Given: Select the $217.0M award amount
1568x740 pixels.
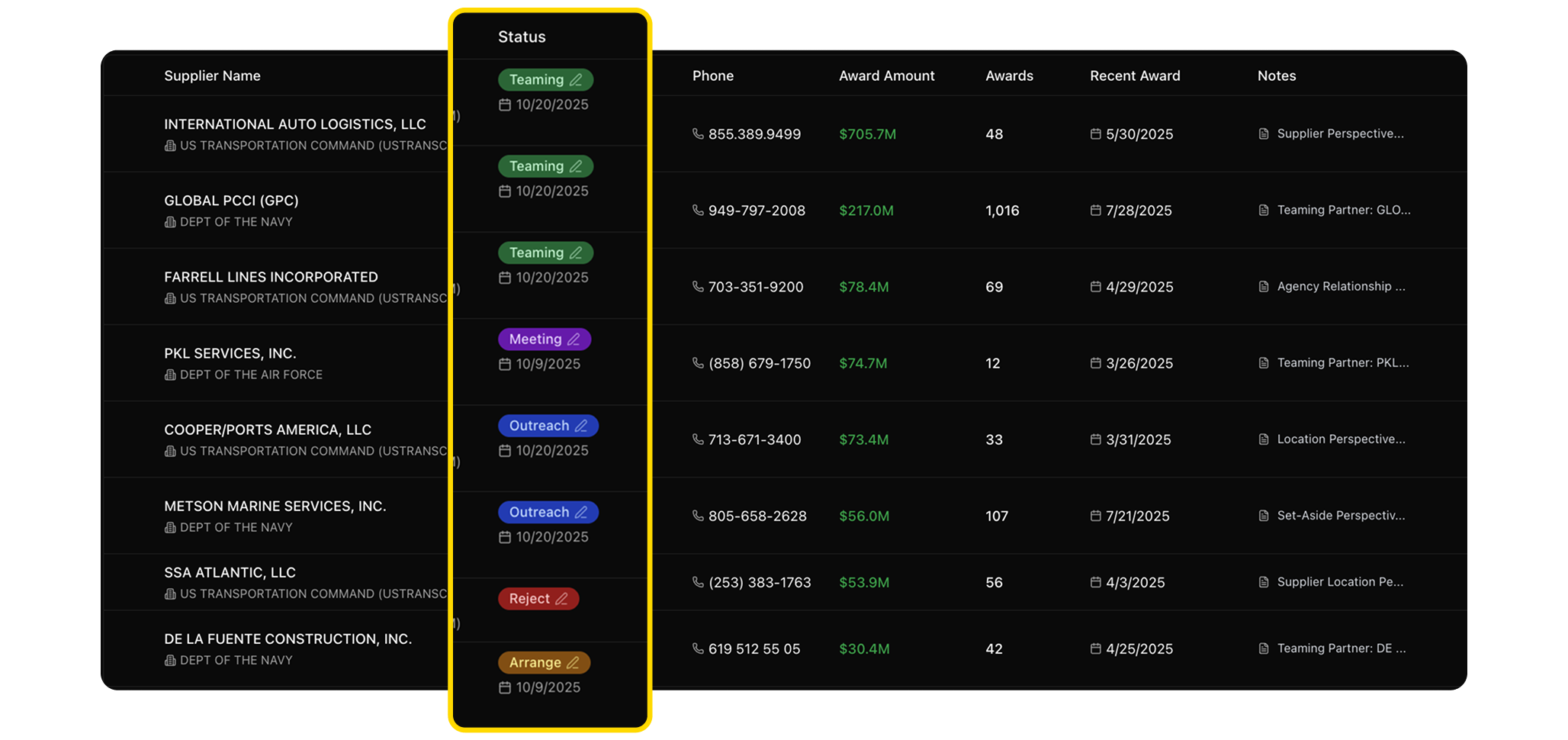Looking at the screenshot, I should pyautogui.click(x=866, y=211).
